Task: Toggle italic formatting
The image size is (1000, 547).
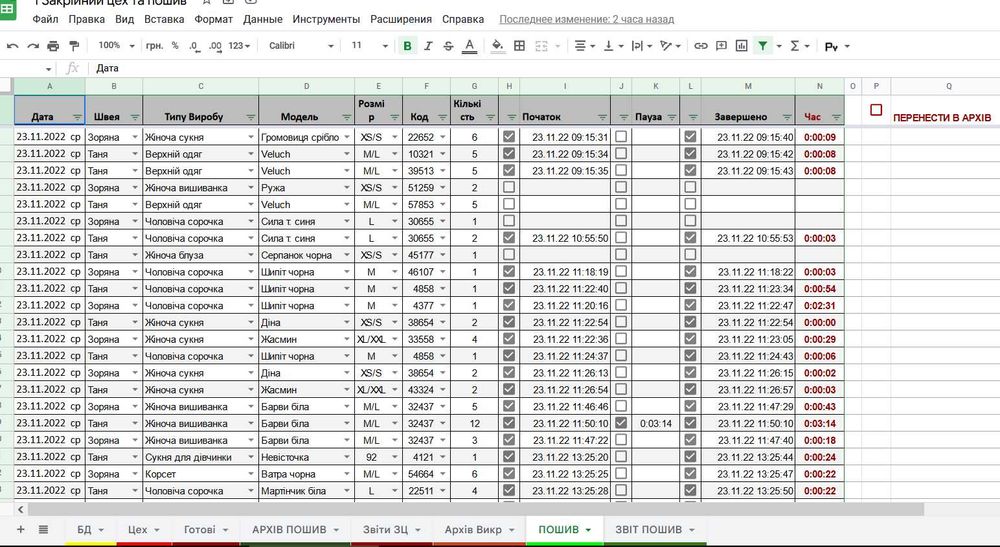Action: [428, 46]
